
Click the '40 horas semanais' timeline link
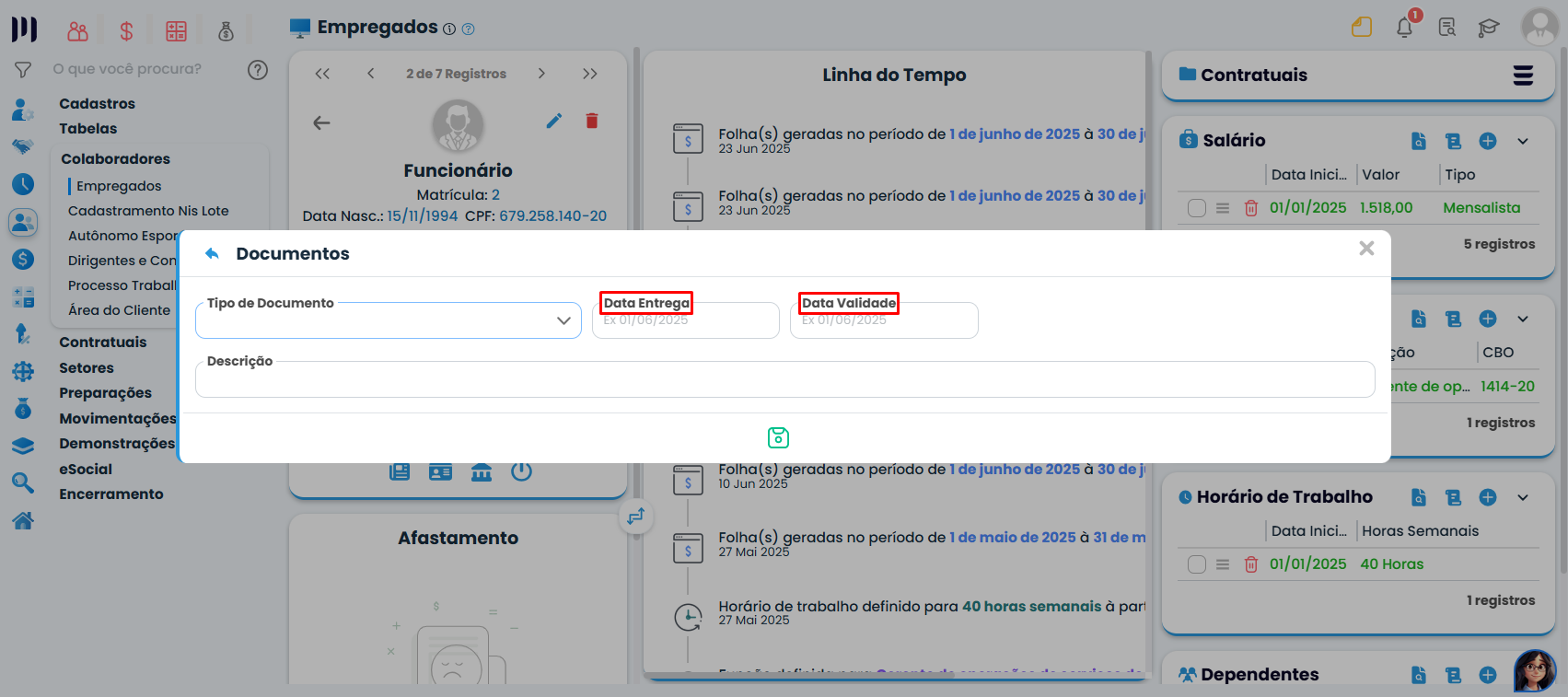pyautogui.click(x=1031, y=607)
